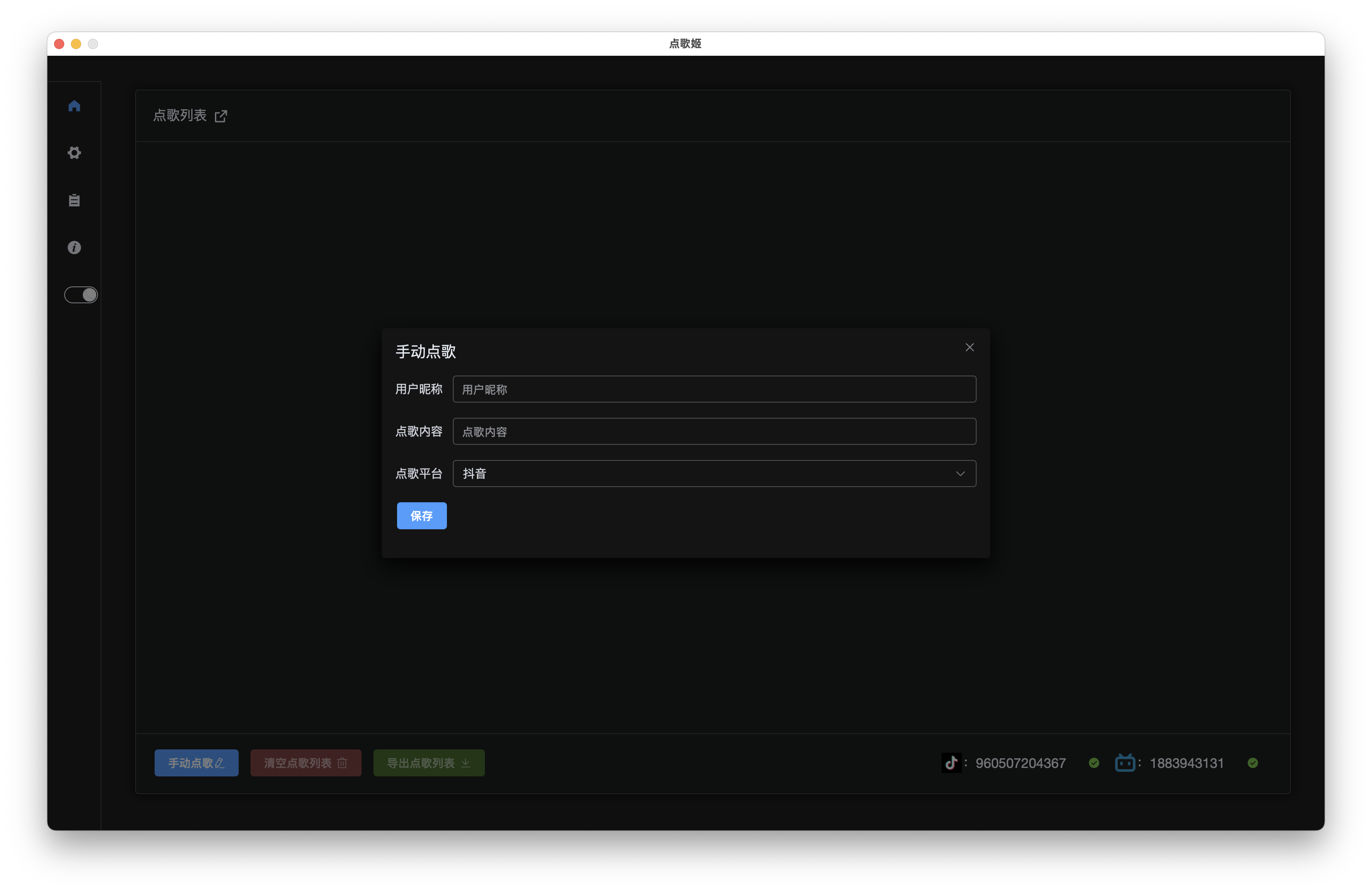
Task: Click the 点歌列表 header title
Action: [179, 115]
